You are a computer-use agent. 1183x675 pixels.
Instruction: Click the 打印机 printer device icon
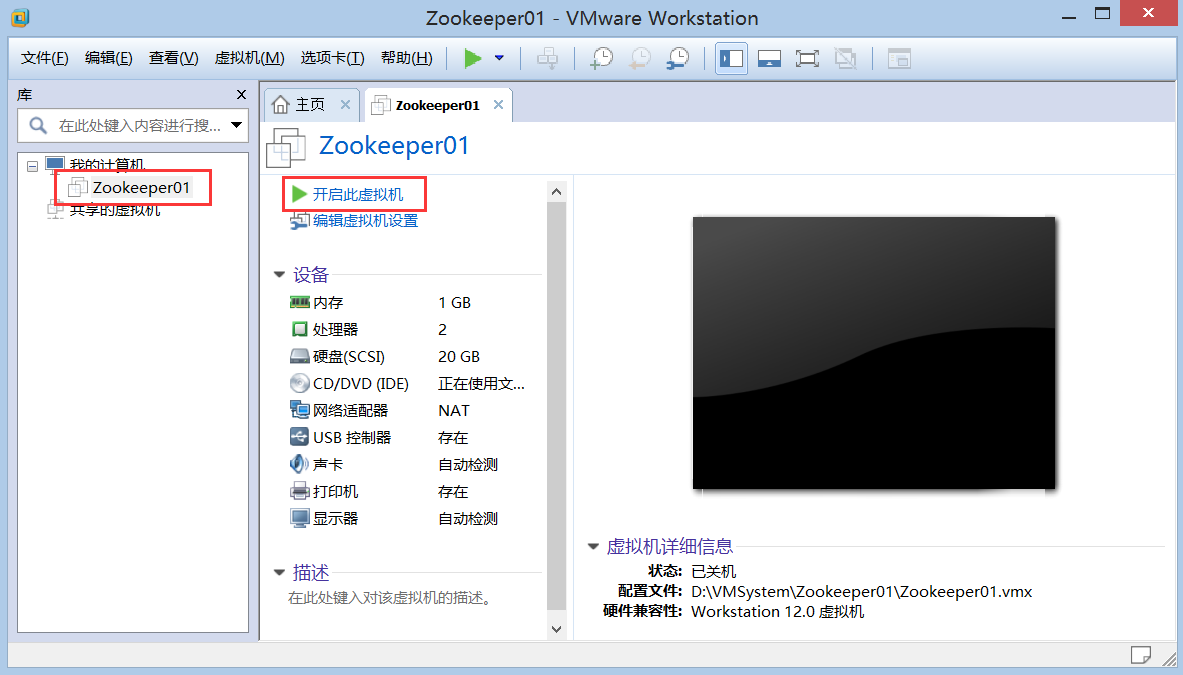coord(300,492)
